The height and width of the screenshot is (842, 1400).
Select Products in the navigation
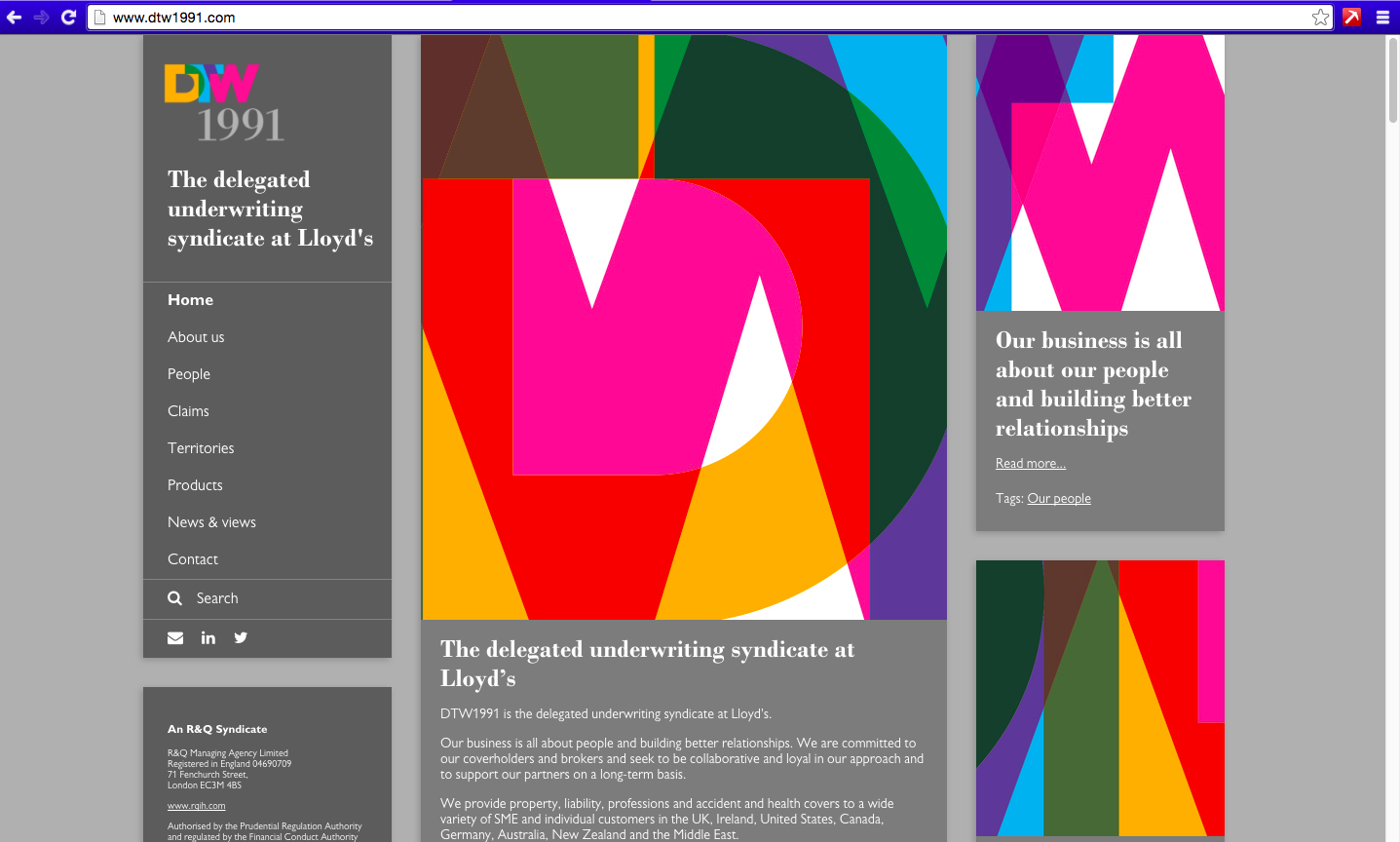click(x=195, y=485)
